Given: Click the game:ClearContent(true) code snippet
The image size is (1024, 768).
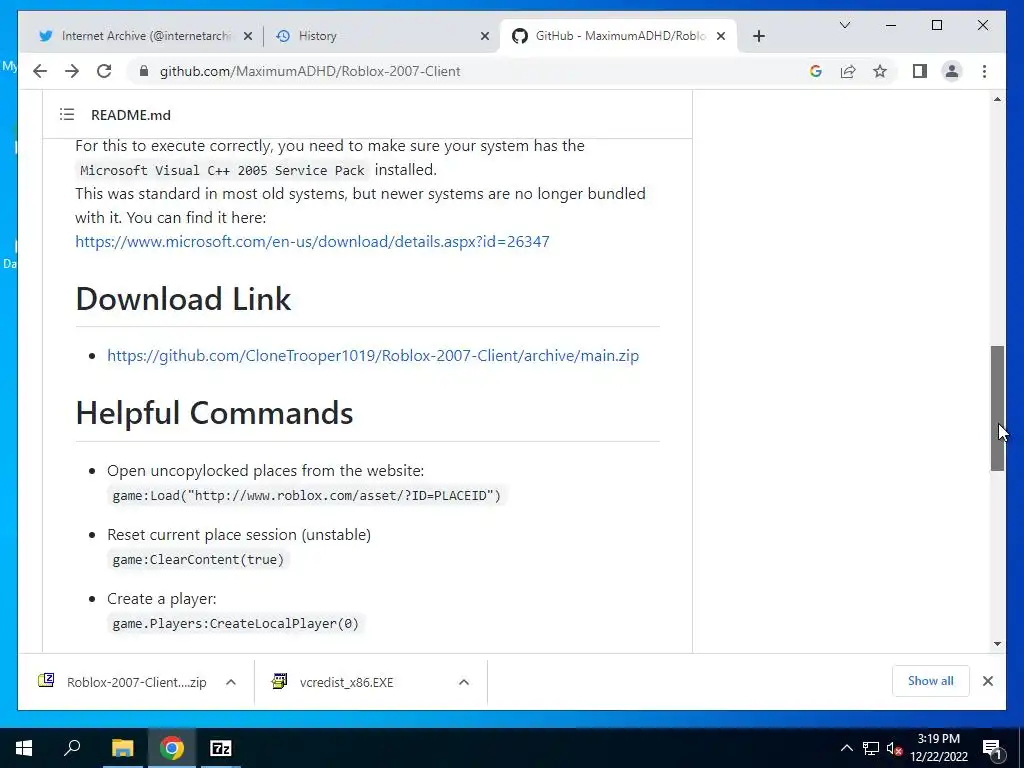Looking at the screenshot, I should click(198, 559).
